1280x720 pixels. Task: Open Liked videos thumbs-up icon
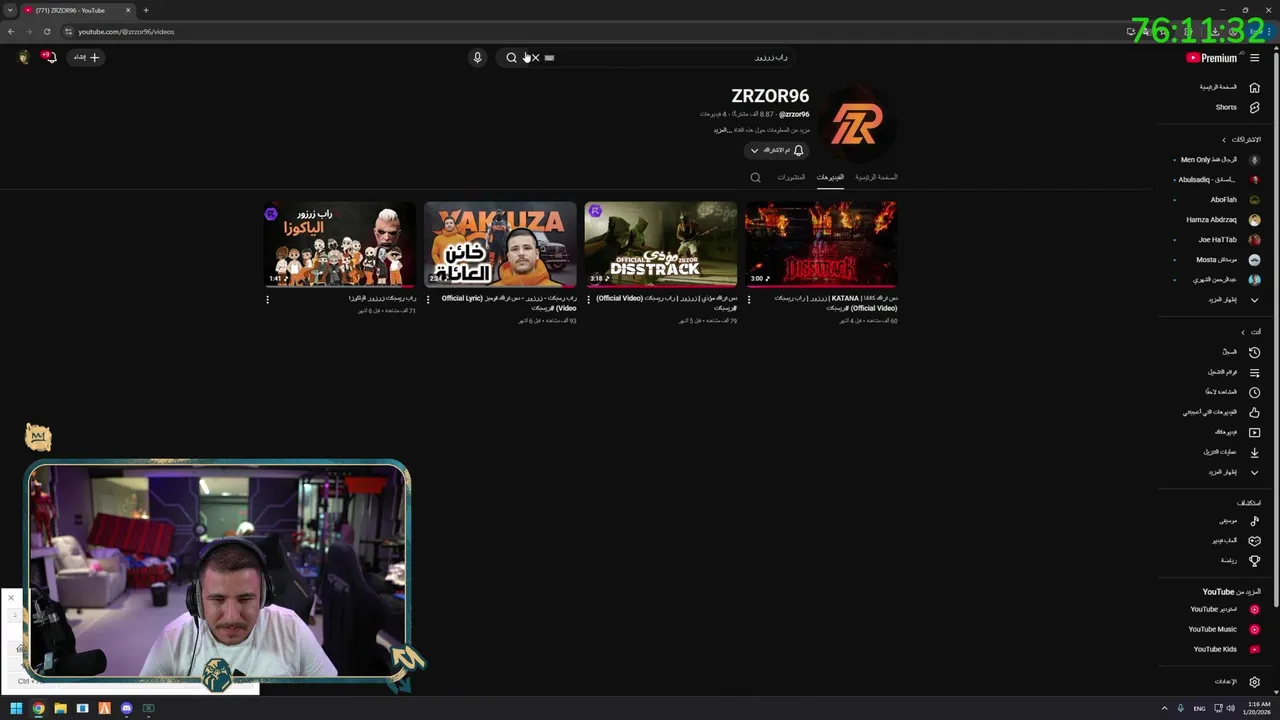point(1254,412)
